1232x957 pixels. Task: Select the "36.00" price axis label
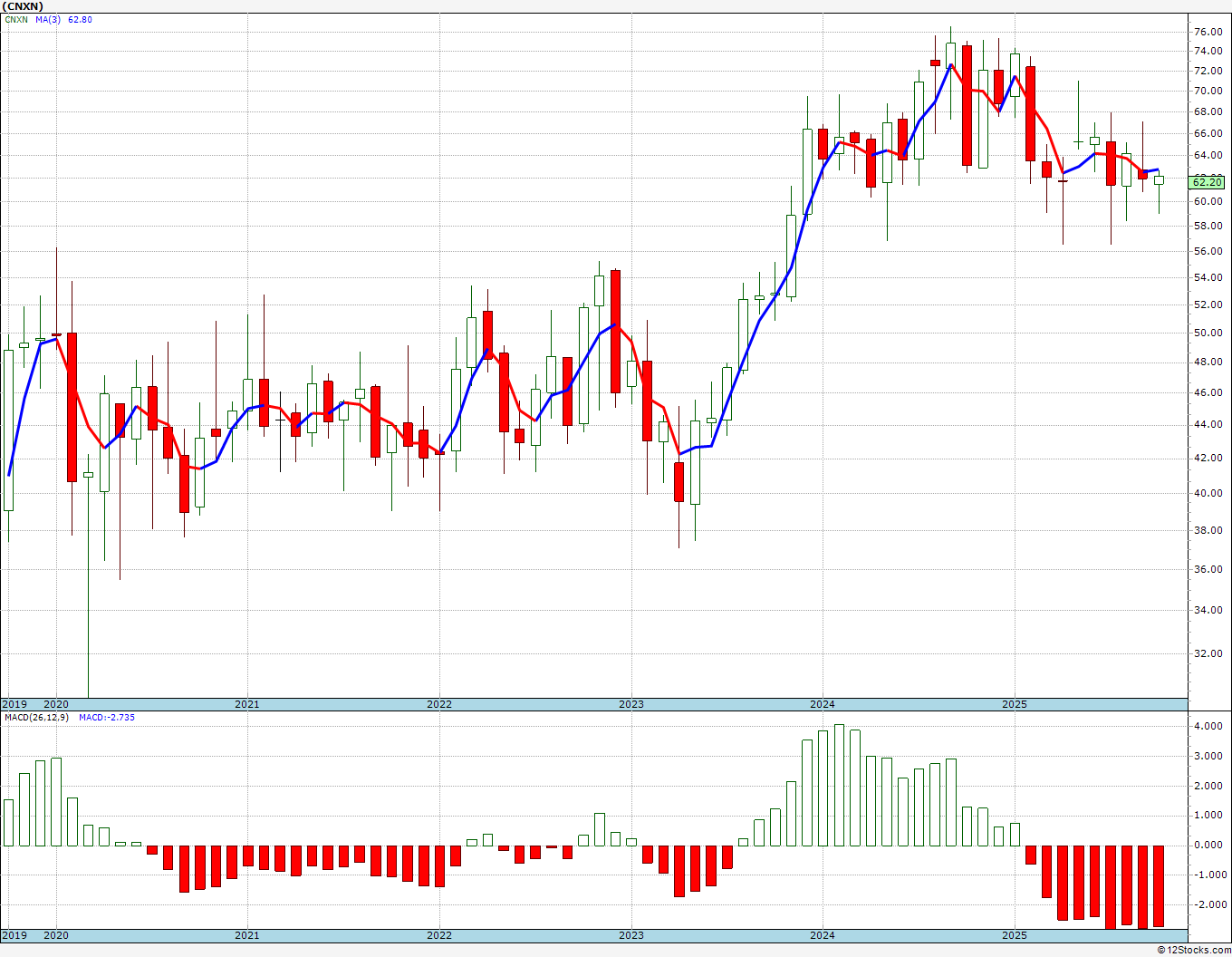[1208, 570]
